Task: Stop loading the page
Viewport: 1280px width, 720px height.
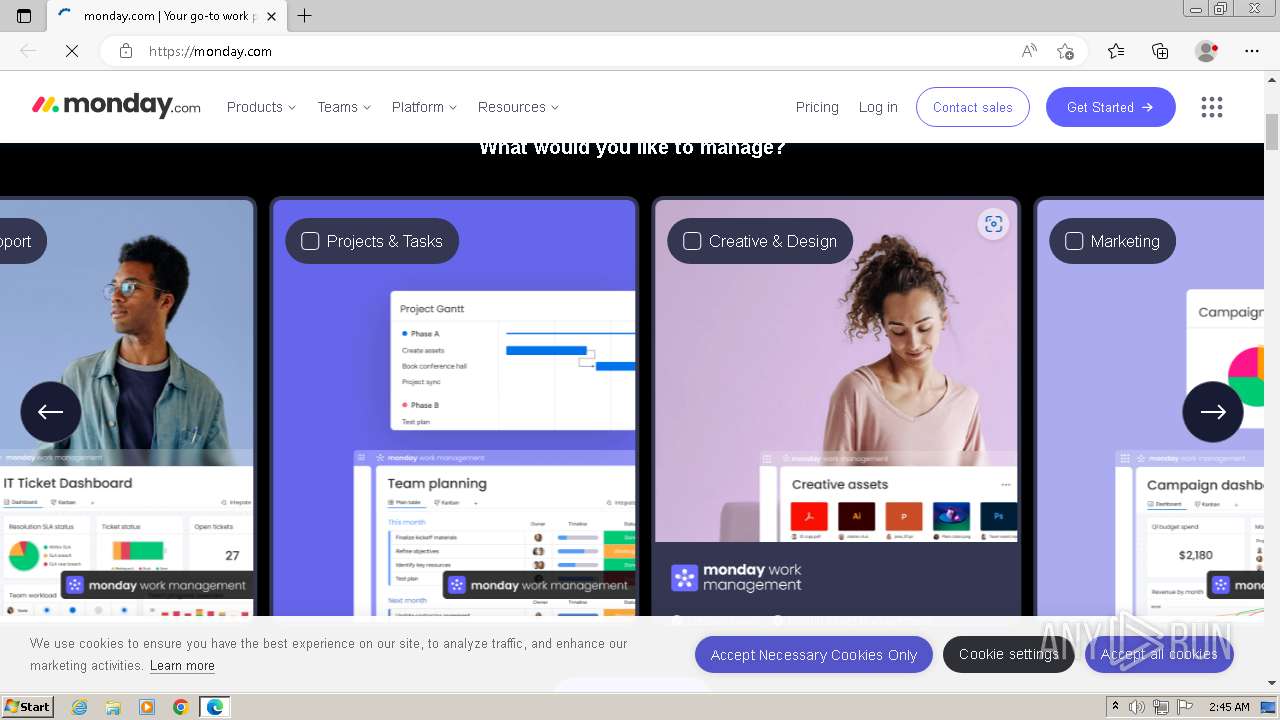Action: 72,51
